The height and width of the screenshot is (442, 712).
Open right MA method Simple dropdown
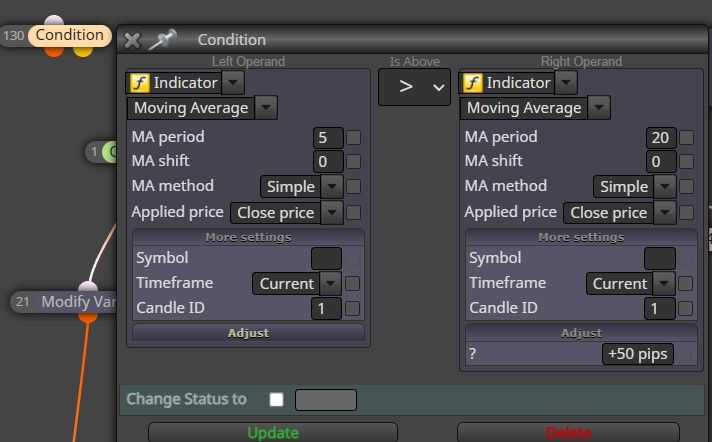pos(634,187)
